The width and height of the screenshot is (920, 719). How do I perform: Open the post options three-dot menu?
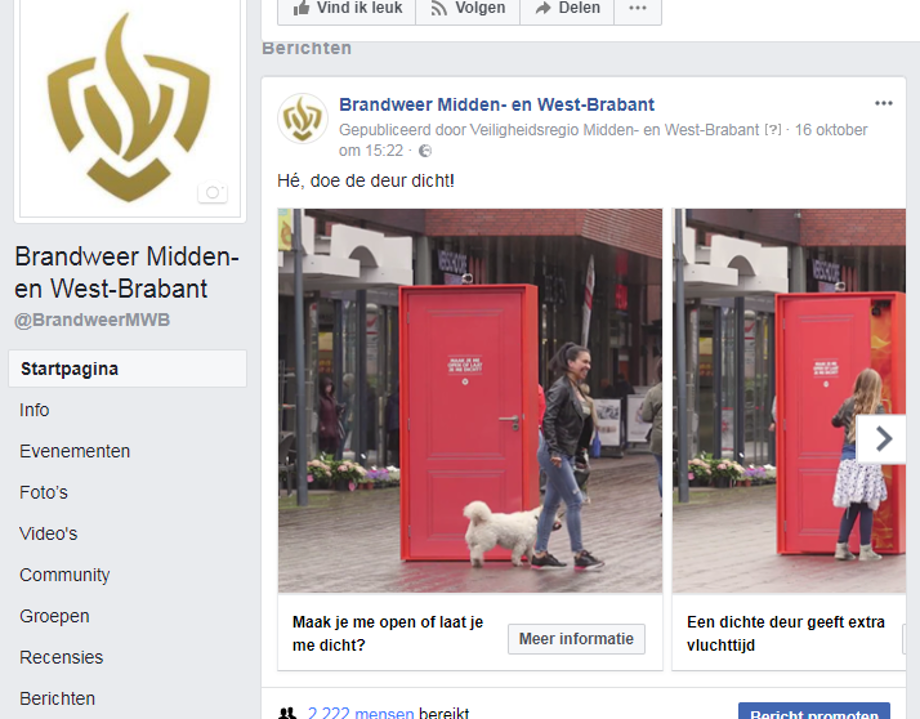pyautogui.click(x=883, y=103)
